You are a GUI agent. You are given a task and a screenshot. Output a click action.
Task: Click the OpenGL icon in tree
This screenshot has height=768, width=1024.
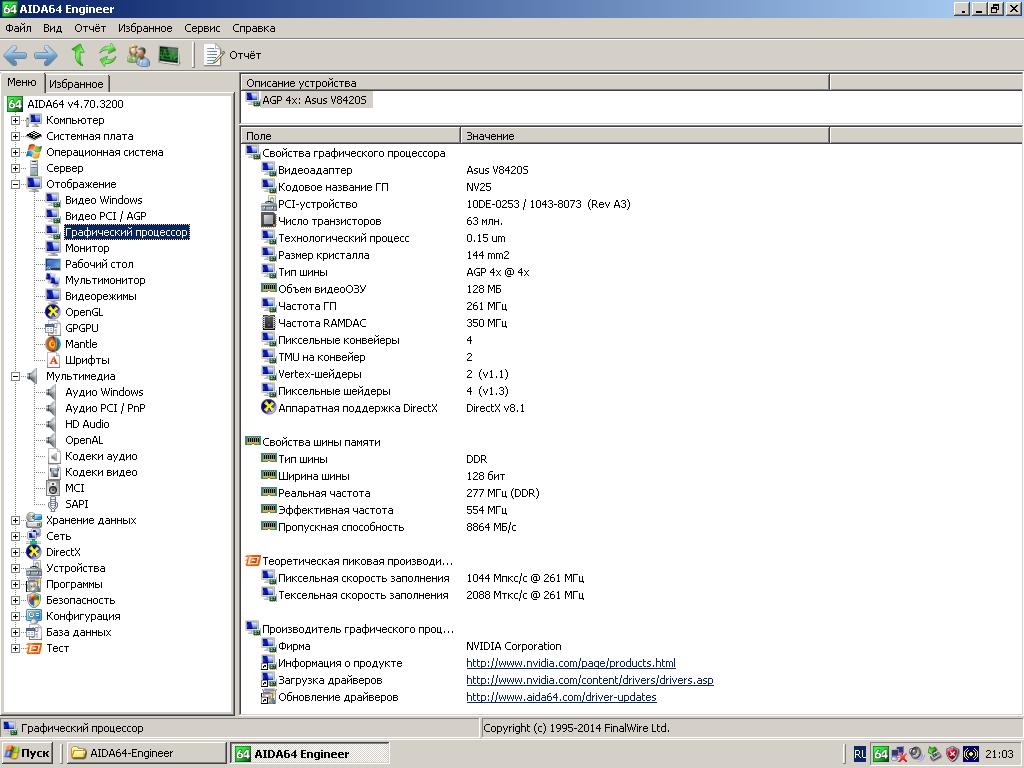(53, 312)
